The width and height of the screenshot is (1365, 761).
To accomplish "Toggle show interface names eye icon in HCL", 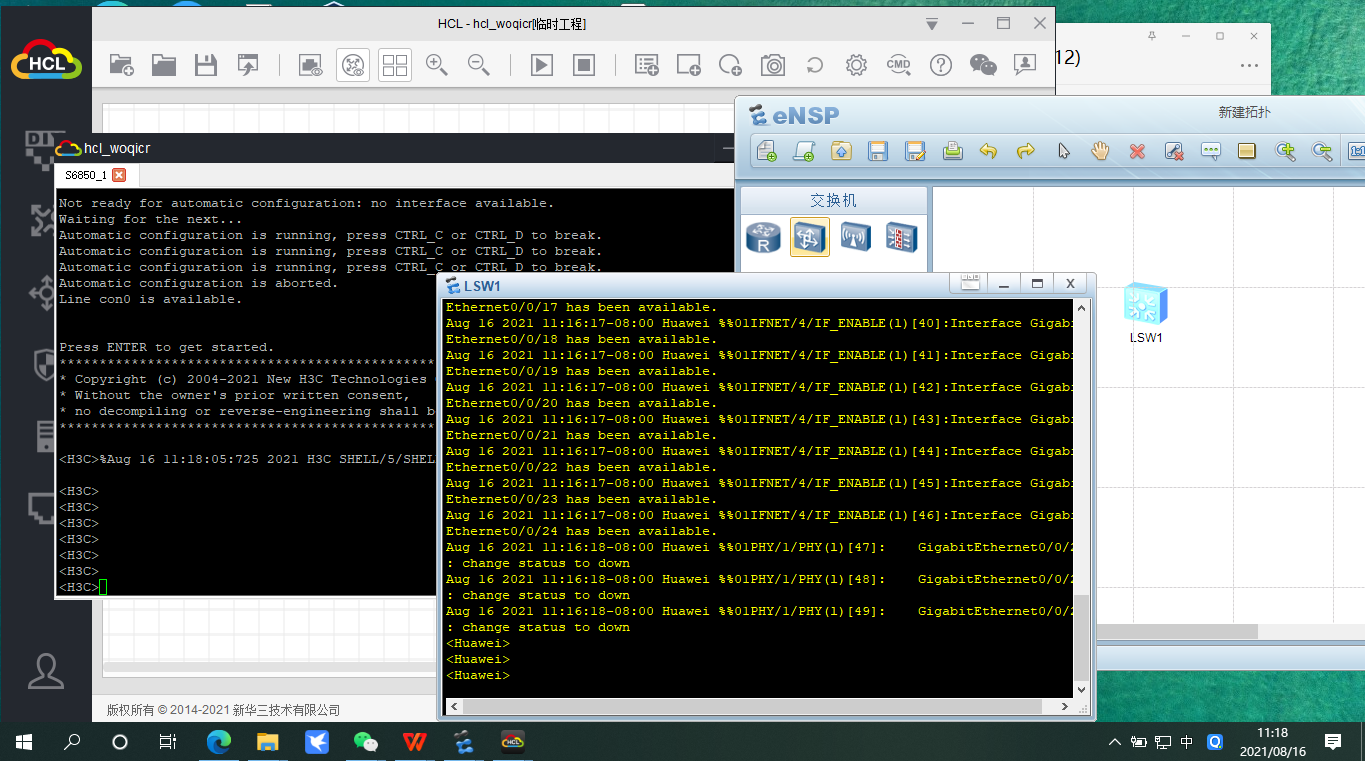I will click(x=311, y=65).
